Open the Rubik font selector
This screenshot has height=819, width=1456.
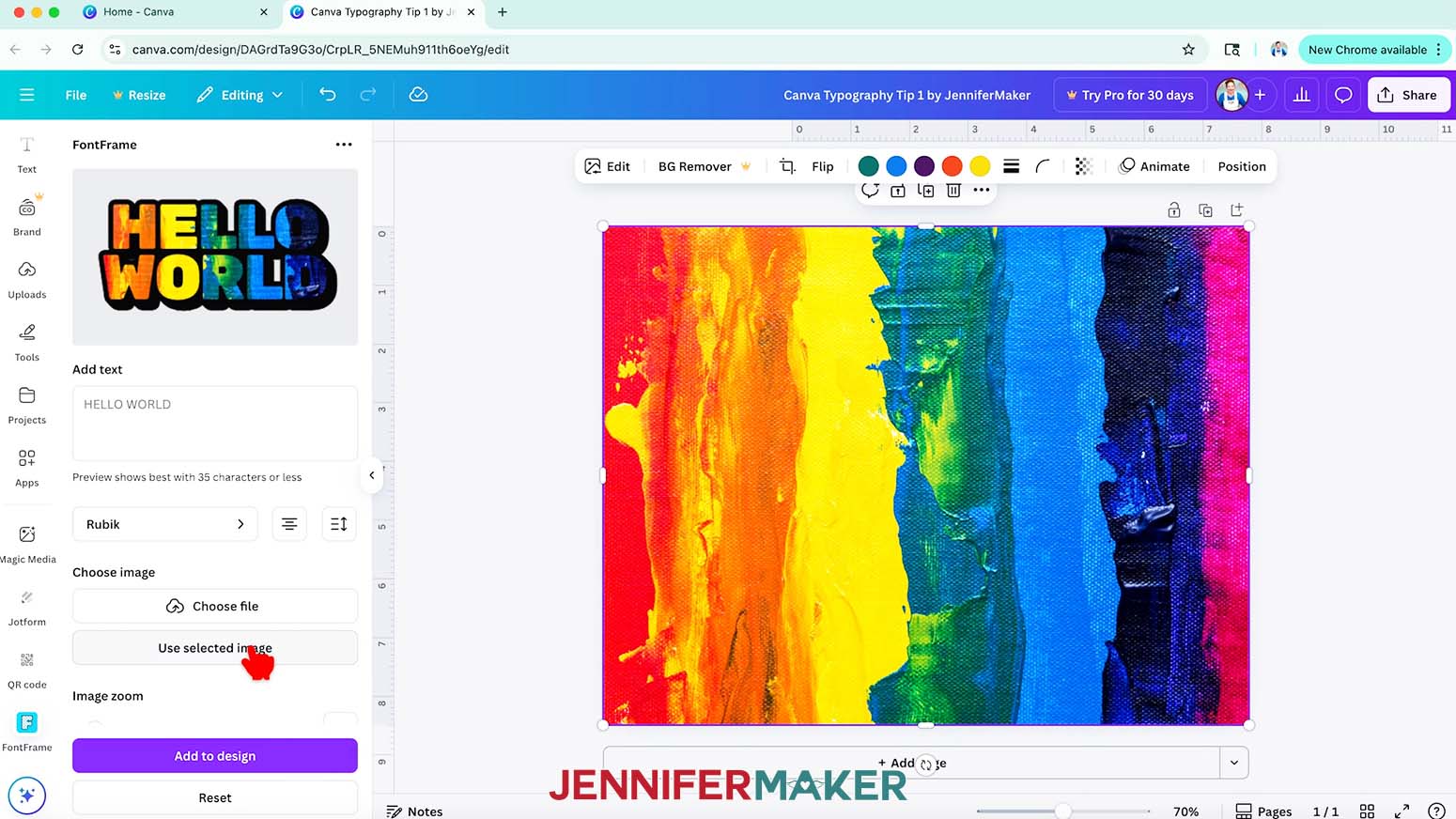pyautogui.click(x=165, y=524)
